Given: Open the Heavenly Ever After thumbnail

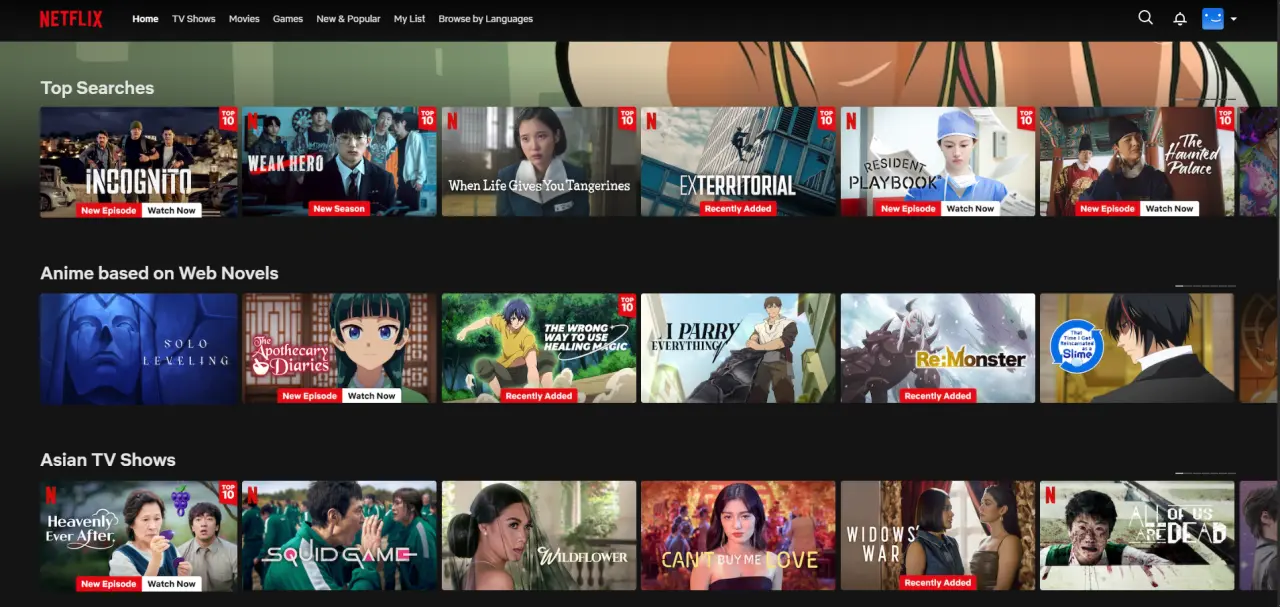Looking at the screenshot, I should [x=139, y=536].
